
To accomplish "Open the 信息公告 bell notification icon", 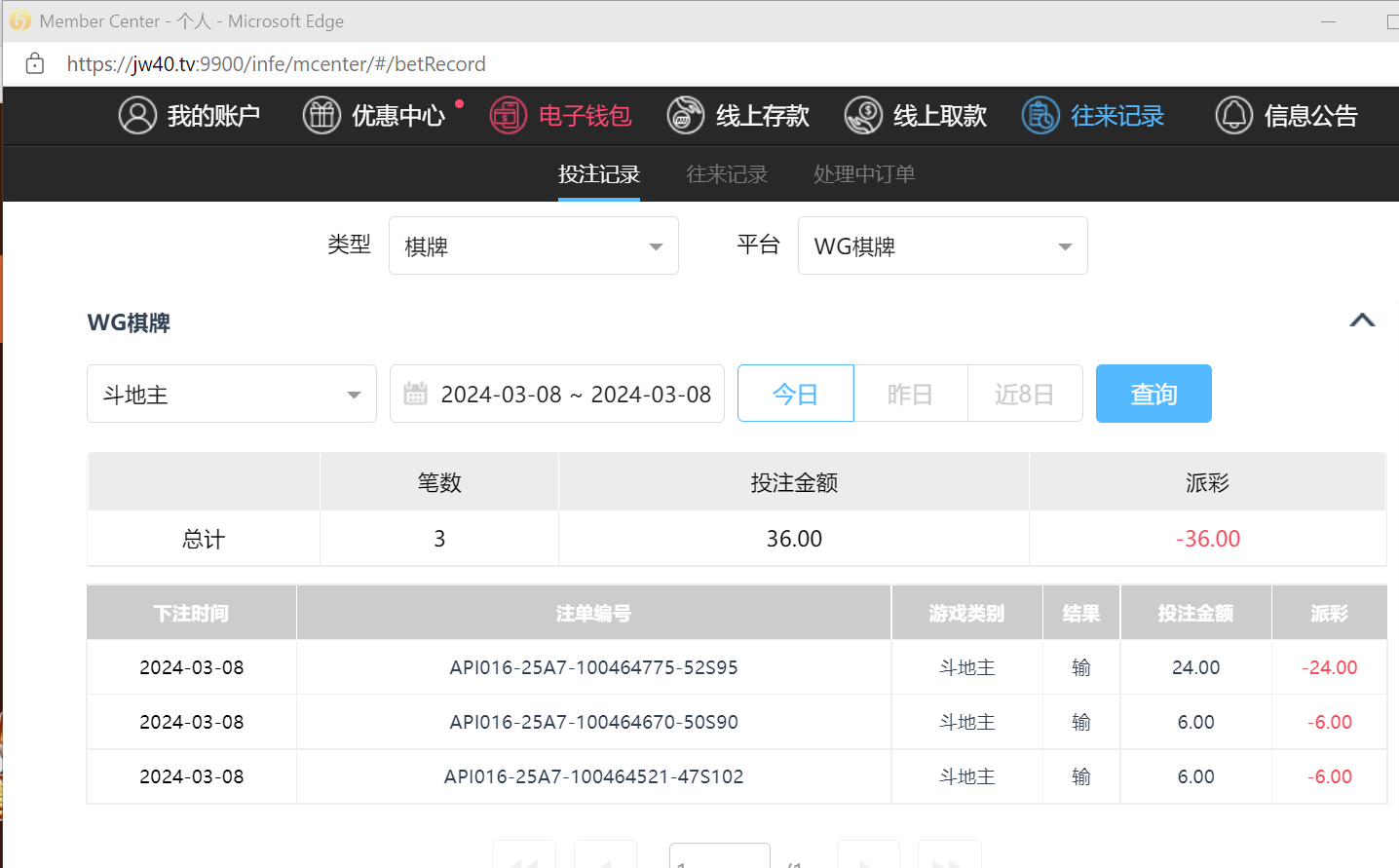I will (x=1234, y=115).
